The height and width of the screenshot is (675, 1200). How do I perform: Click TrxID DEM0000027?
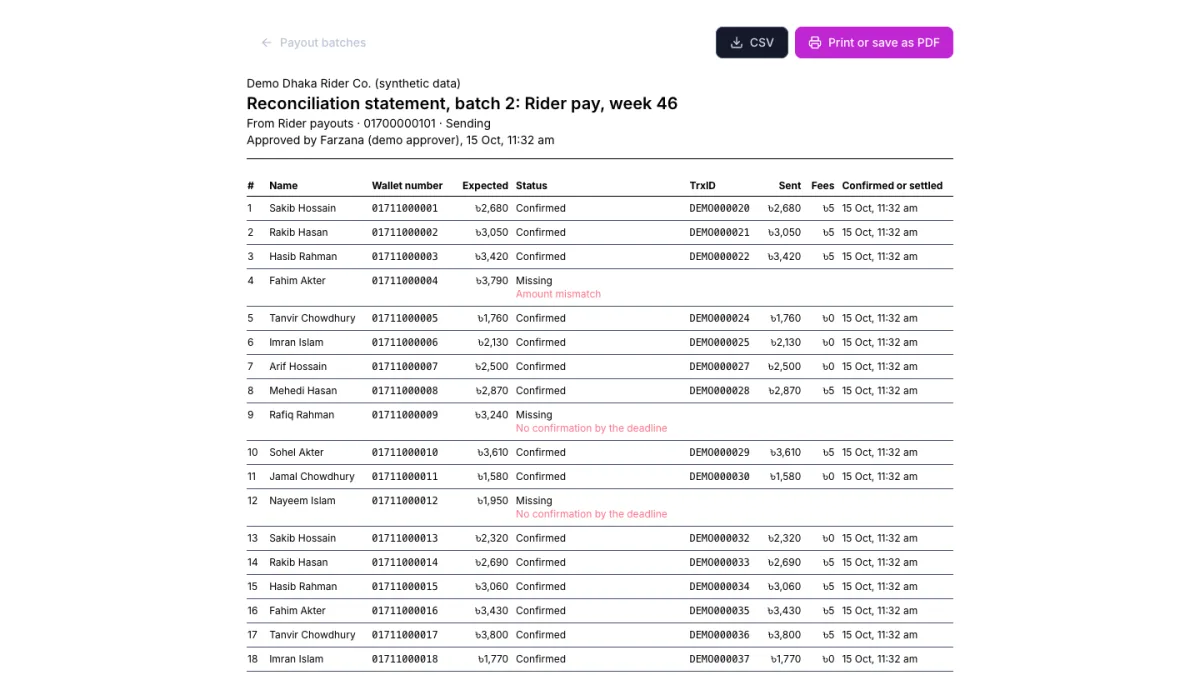[719, 367]
